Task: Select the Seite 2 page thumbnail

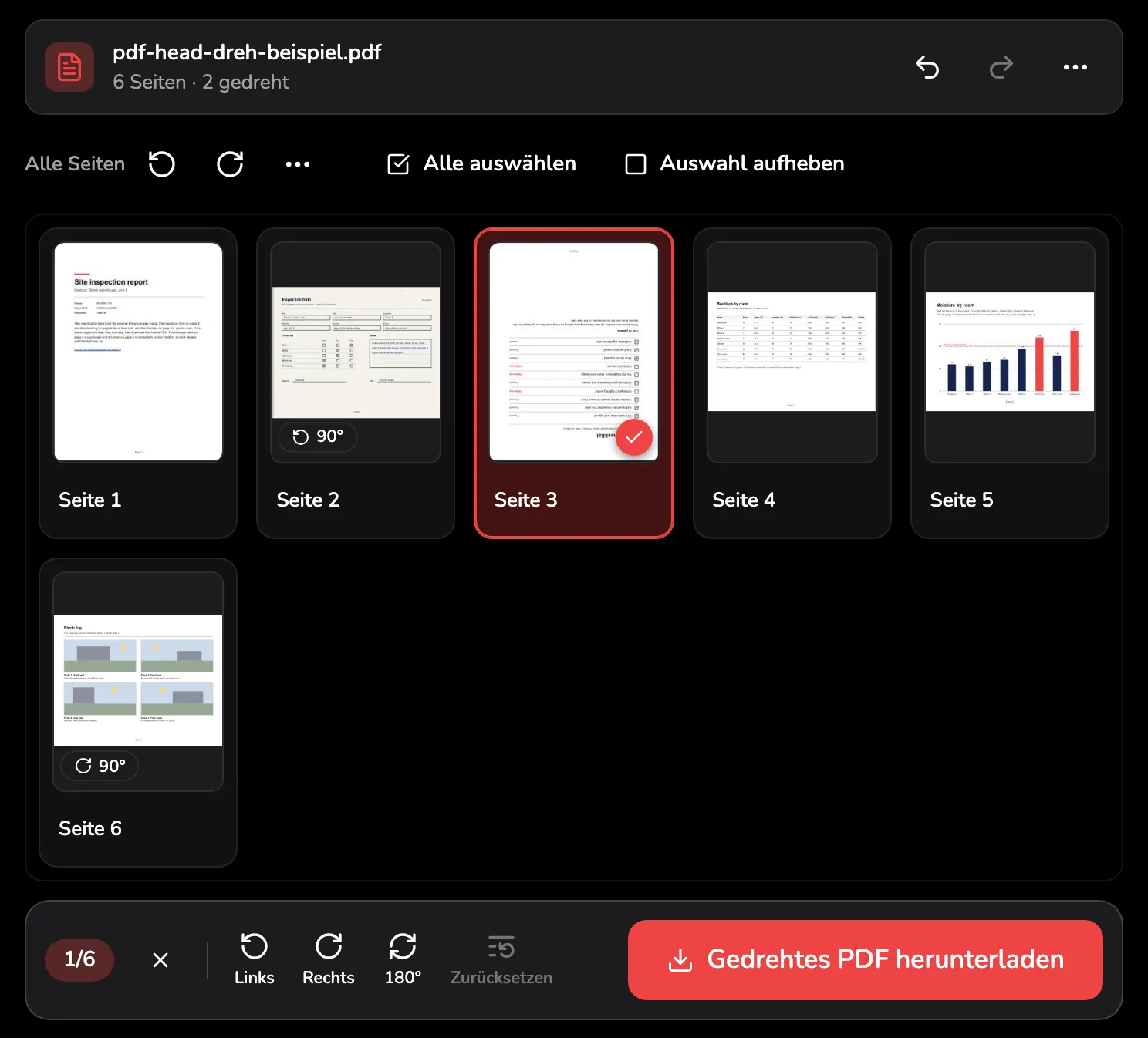Action: point(356,352)
